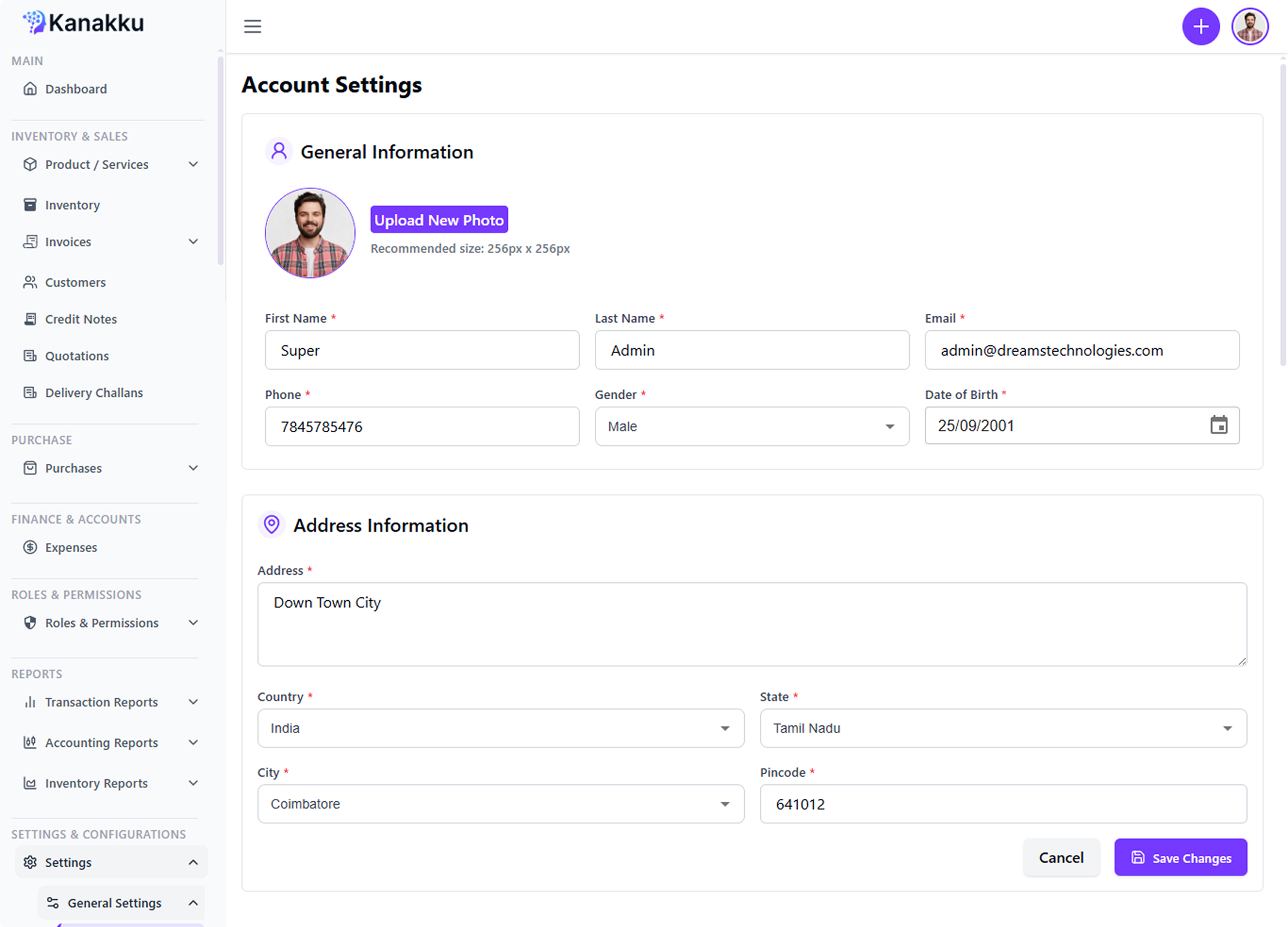This screenshot has height=927, width=1288.
Task: Click the Delivery Challans icon
Action: (30, 392)
